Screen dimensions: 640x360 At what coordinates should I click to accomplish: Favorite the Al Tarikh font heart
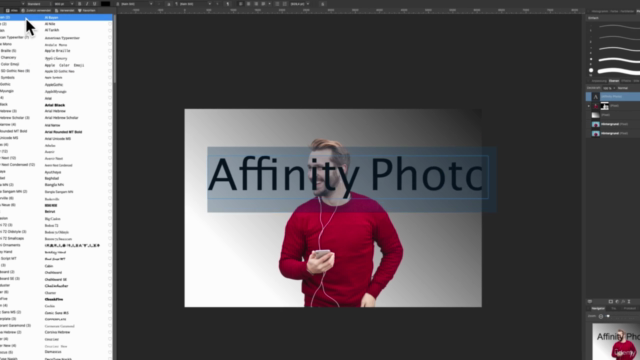click(x=109, y=30)
